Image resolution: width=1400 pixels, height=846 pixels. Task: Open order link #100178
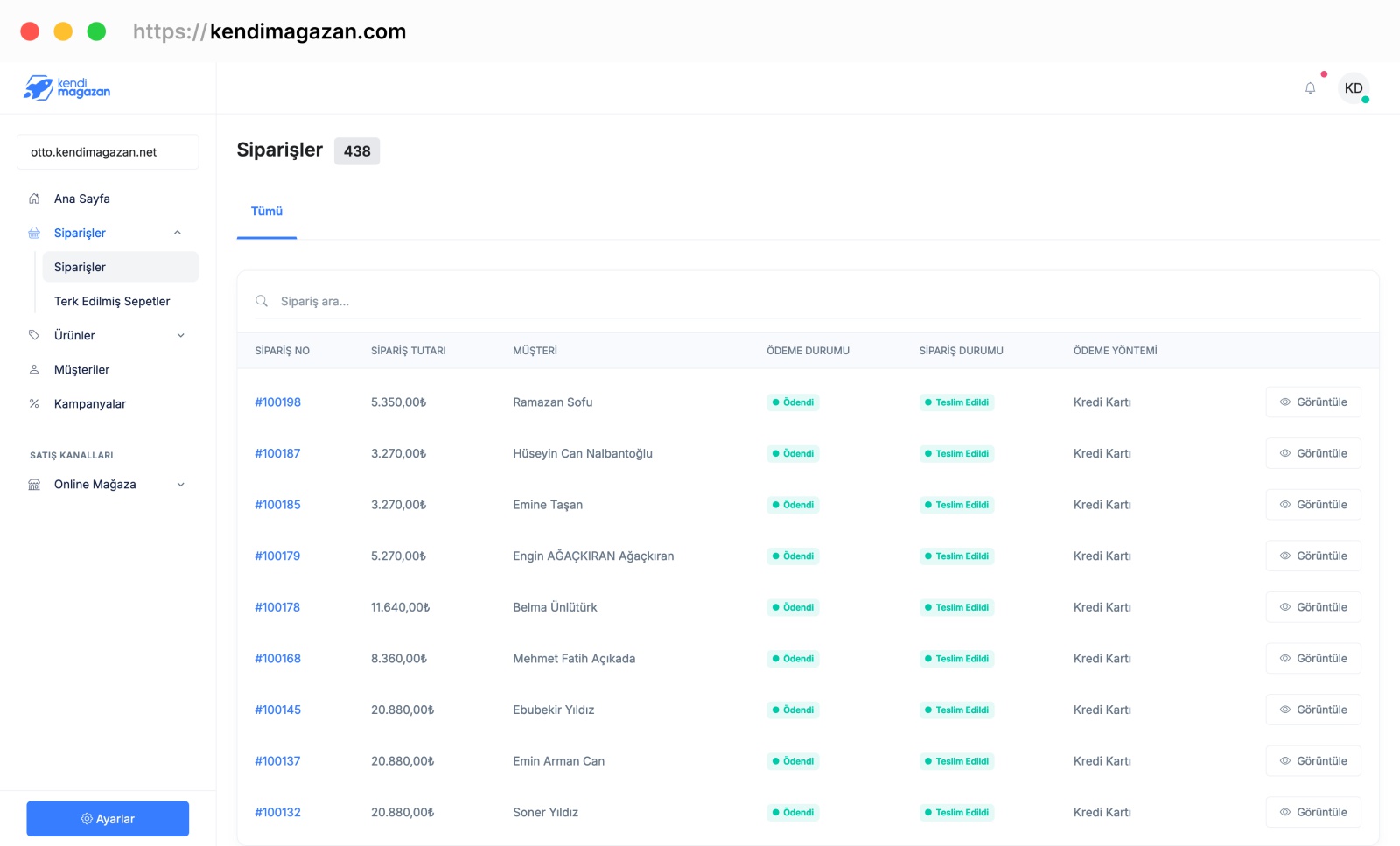pos(277,607)
